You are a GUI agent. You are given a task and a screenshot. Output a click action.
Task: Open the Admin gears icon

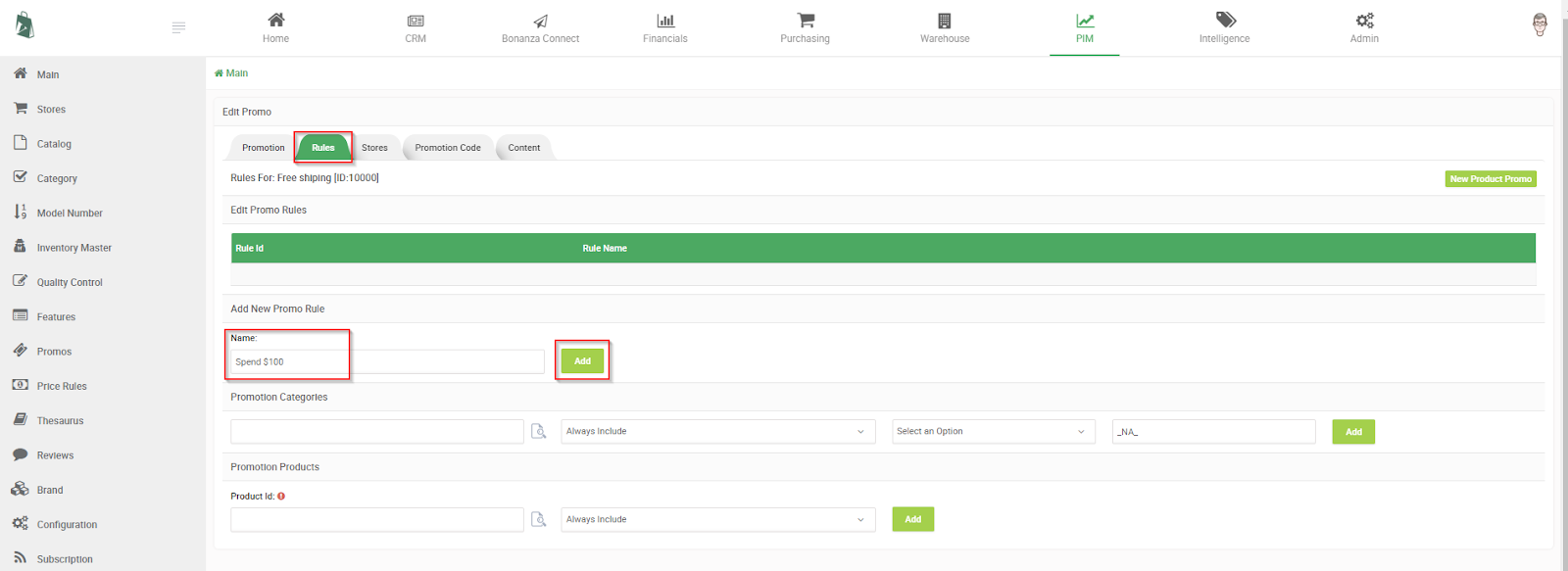pos(1364,21)
